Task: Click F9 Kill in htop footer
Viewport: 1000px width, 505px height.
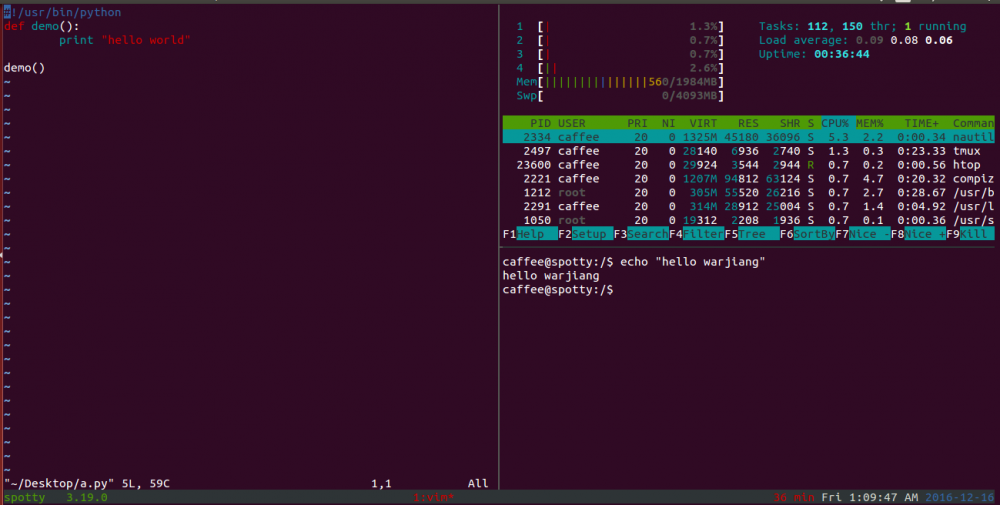Action: click(970, 234)
